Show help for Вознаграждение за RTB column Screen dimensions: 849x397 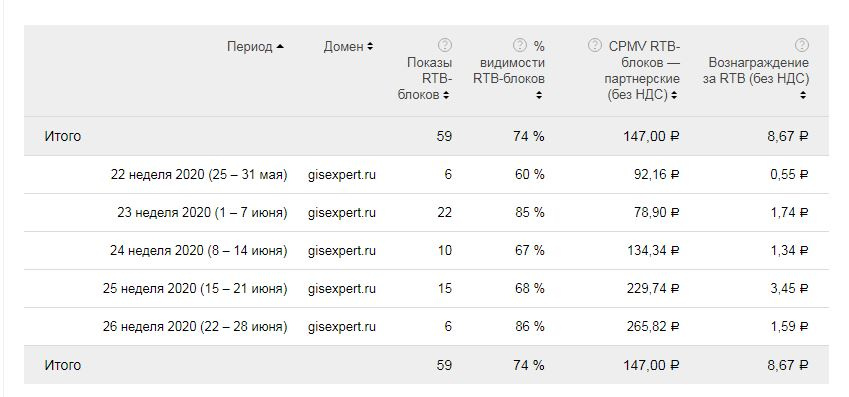point(802,45)
